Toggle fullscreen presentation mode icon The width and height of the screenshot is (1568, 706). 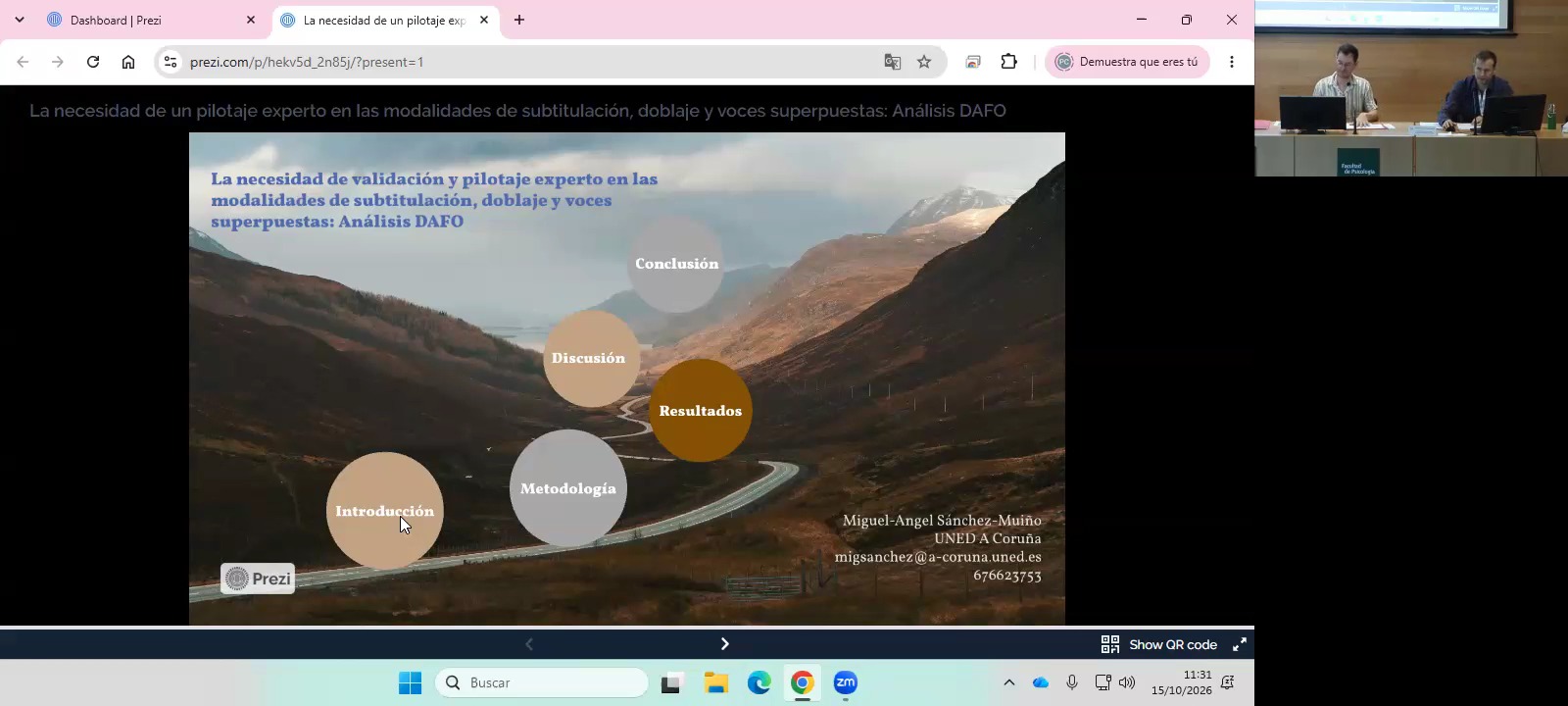coord(1240,644)
